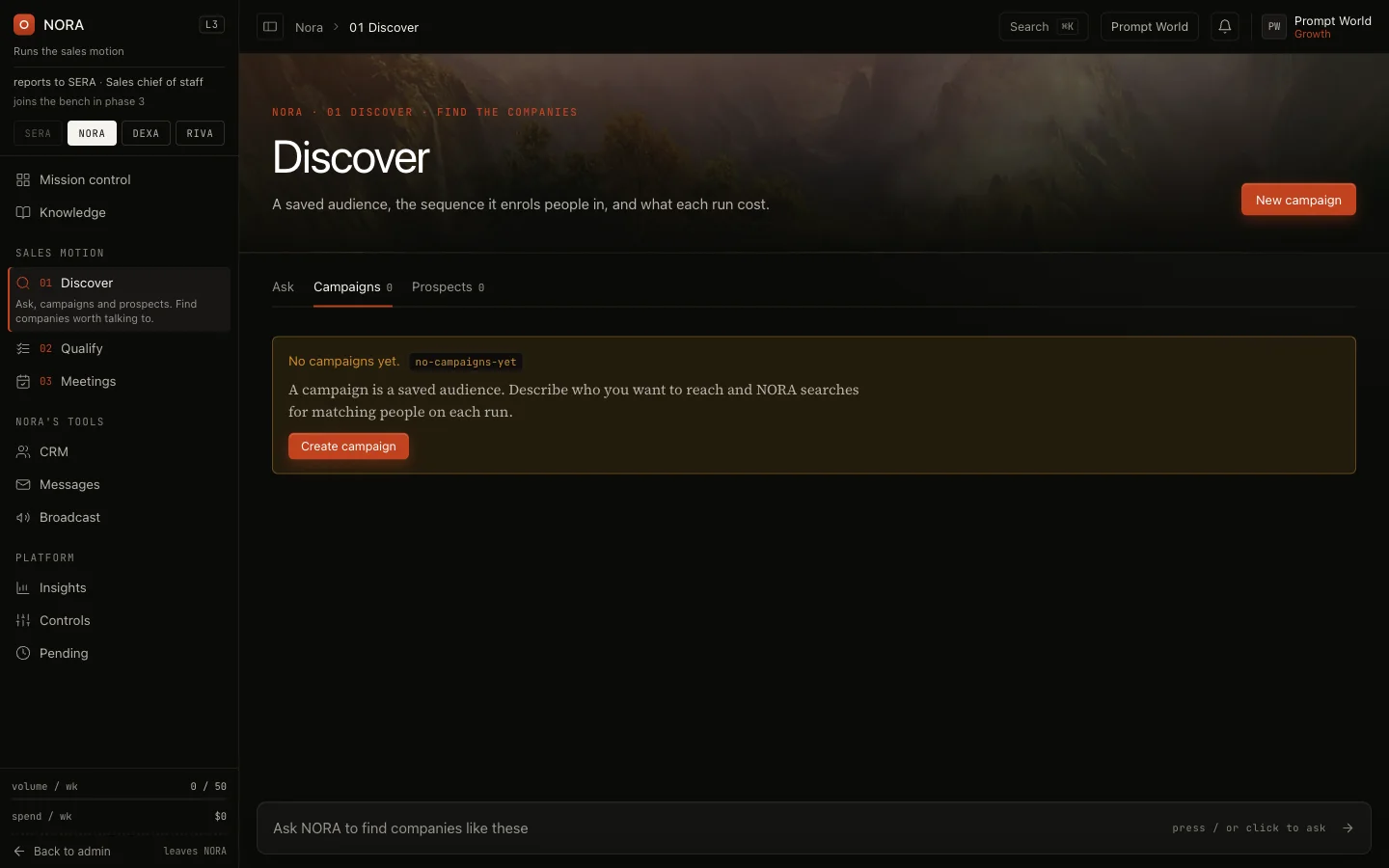
Task: Click the "No campaigns yet." heading
Action: click(x=343, y=361)
